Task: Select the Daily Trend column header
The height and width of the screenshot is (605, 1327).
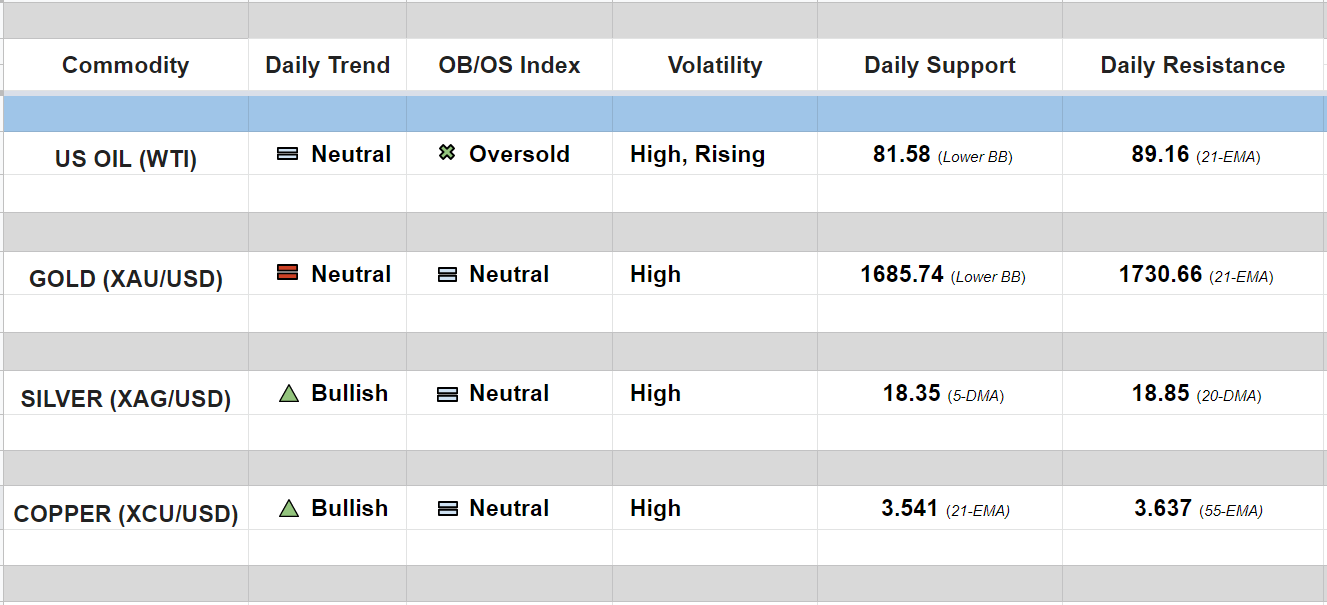Action: point(327,66)
